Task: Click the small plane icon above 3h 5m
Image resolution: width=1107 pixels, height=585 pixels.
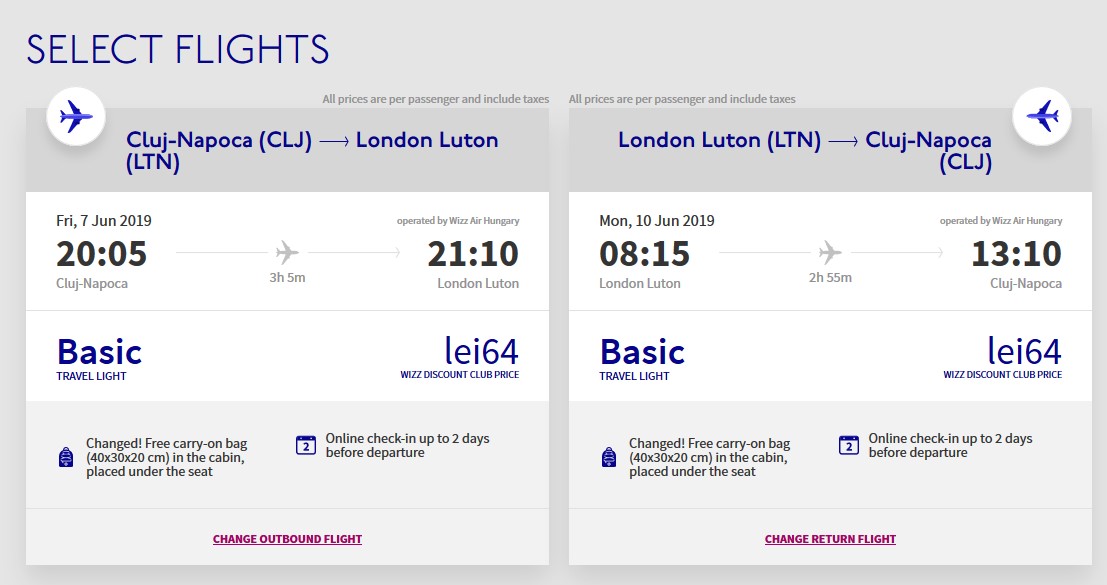Action: coord(287,252)
